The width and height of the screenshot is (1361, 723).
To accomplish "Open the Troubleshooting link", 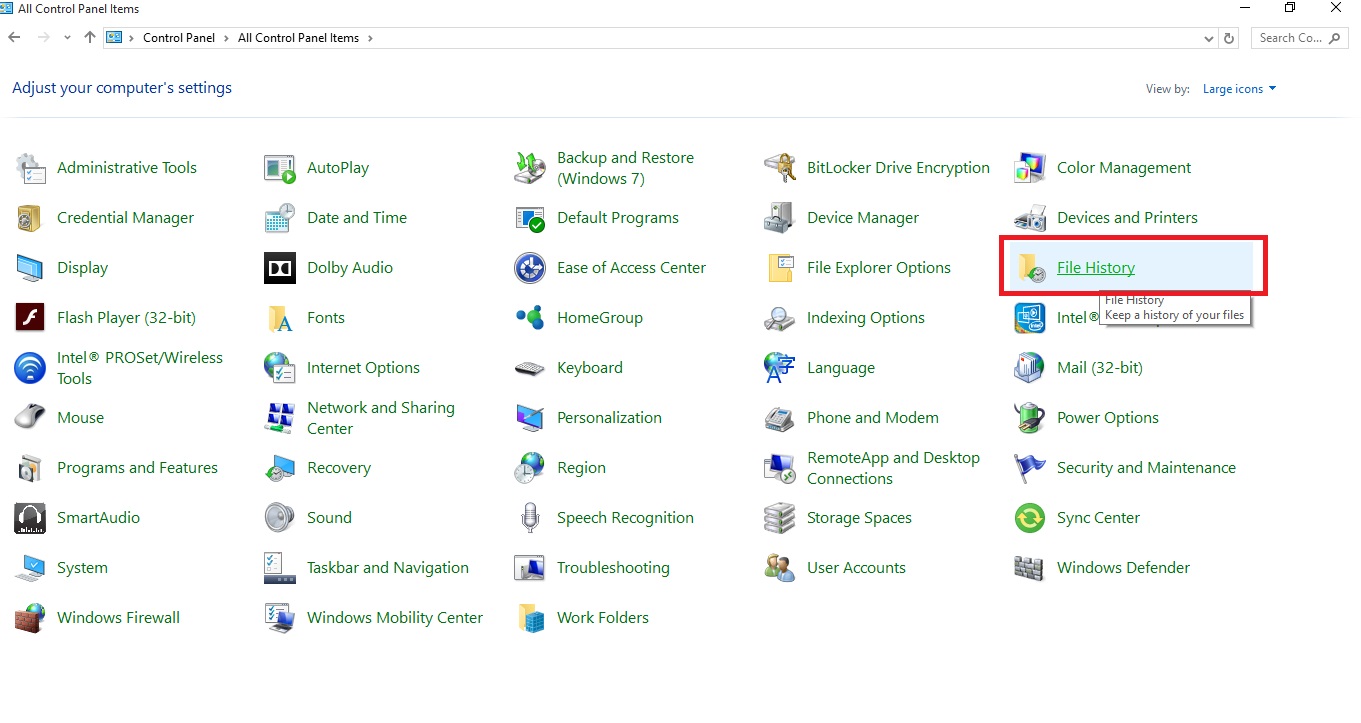I will 613,568.
